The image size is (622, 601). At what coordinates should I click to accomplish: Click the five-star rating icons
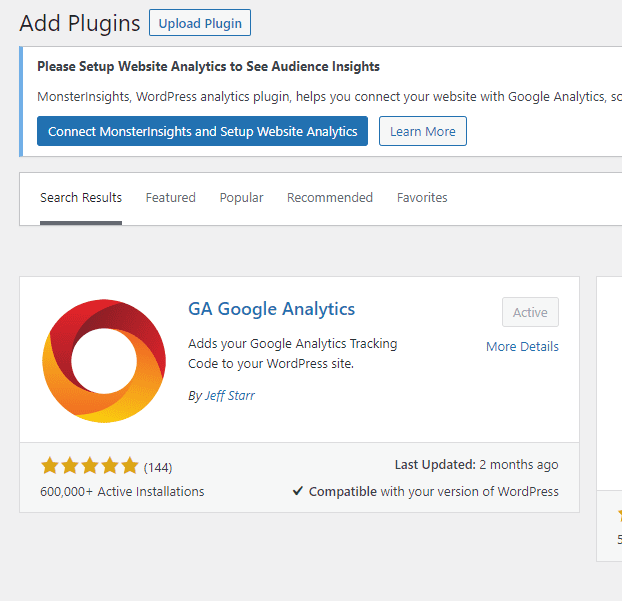tap(90, 466)
